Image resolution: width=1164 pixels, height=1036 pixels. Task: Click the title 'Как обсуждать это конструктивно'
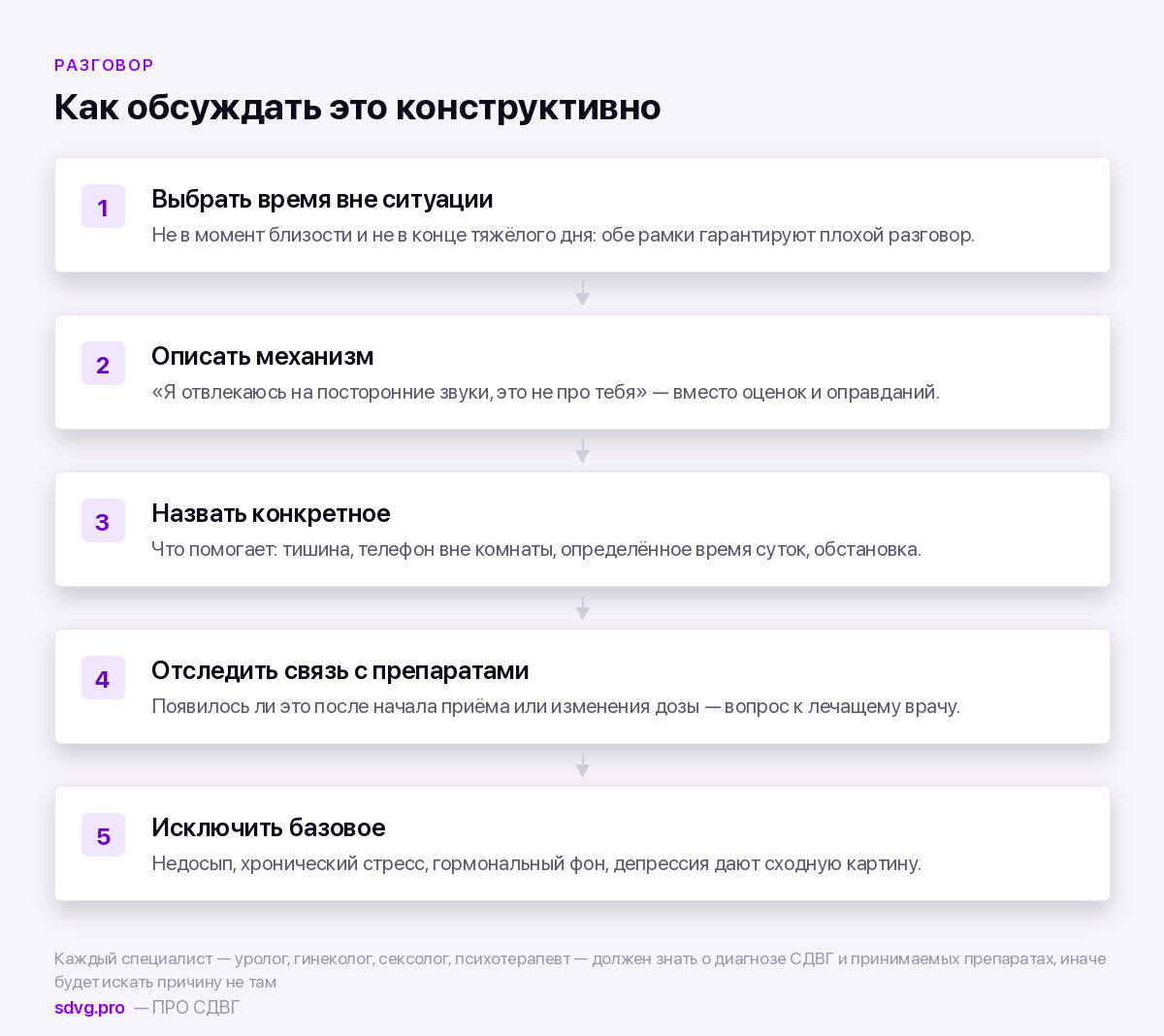358,107
